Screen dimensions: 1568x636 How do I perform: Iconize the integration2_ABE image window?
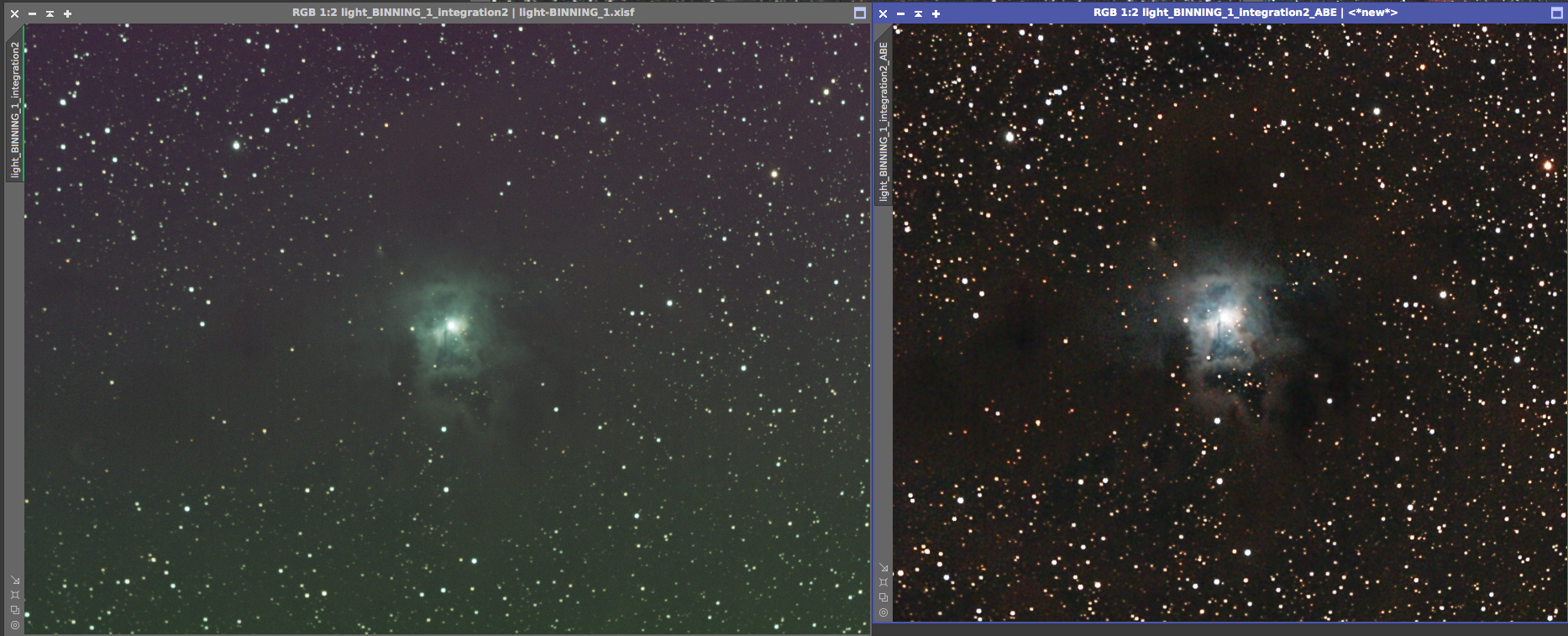click(900, 13)
